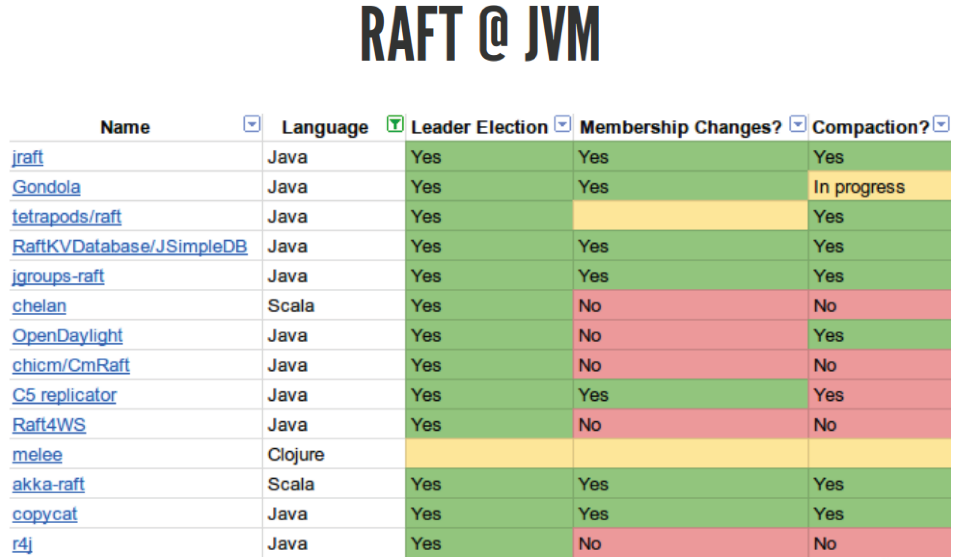This screenshot has width=957, height=560.
Task: Click the Compaction column filter arrow
Action: (941, 125)
